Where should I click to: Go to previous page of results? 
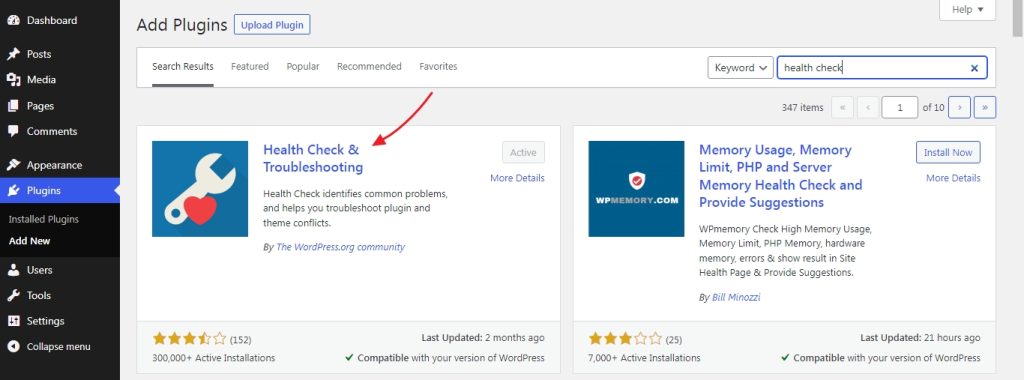pyautogui.click(x=868, y=108)
